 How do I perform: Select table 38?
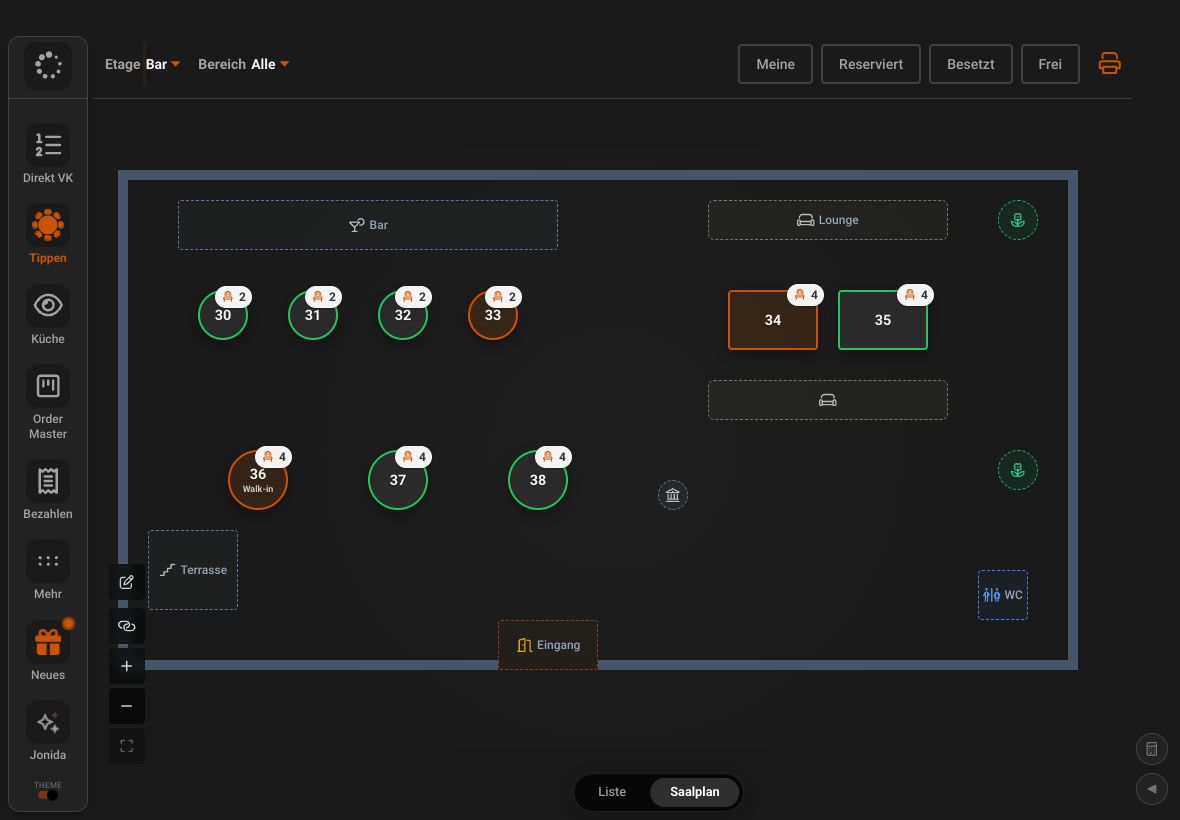coord(538,480)
